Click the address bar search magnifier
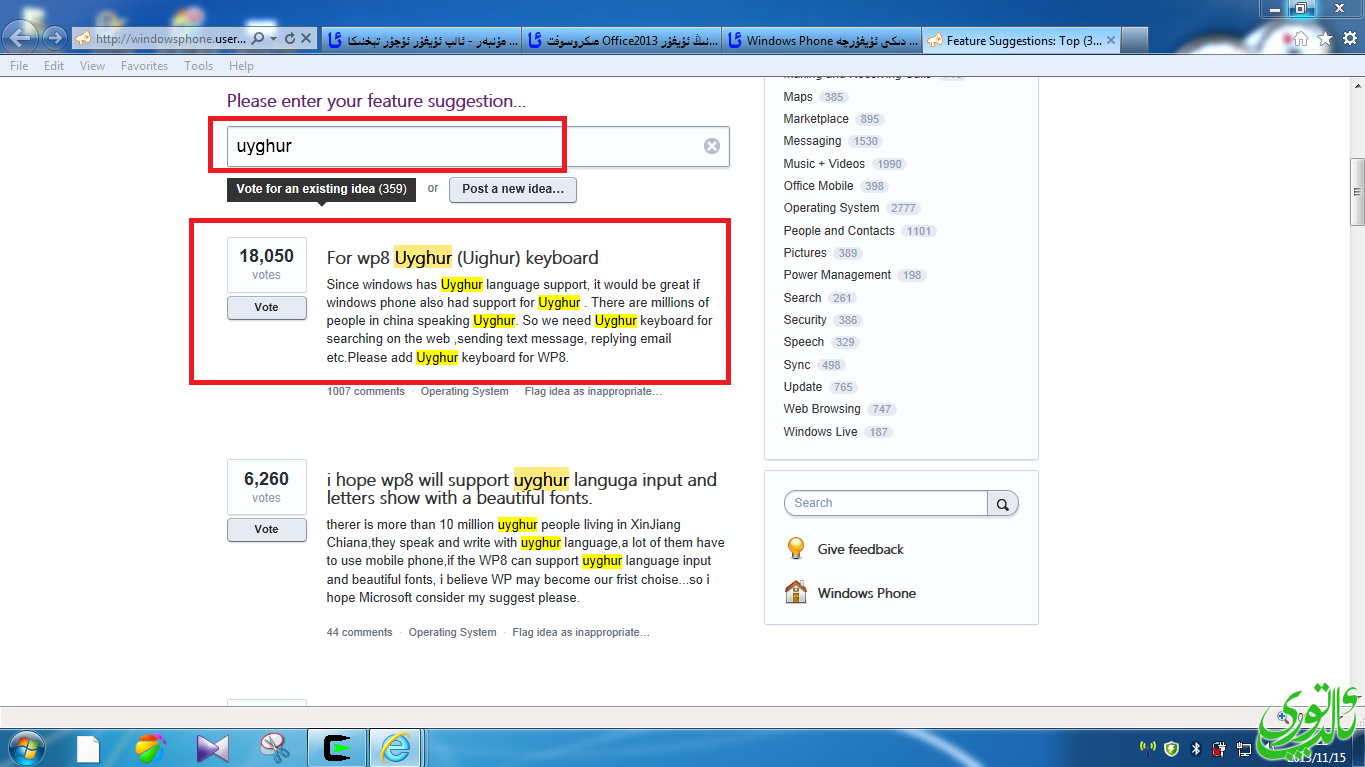Screen dimensions: 1365x767 pyautogui.click(x=258, y=39)
